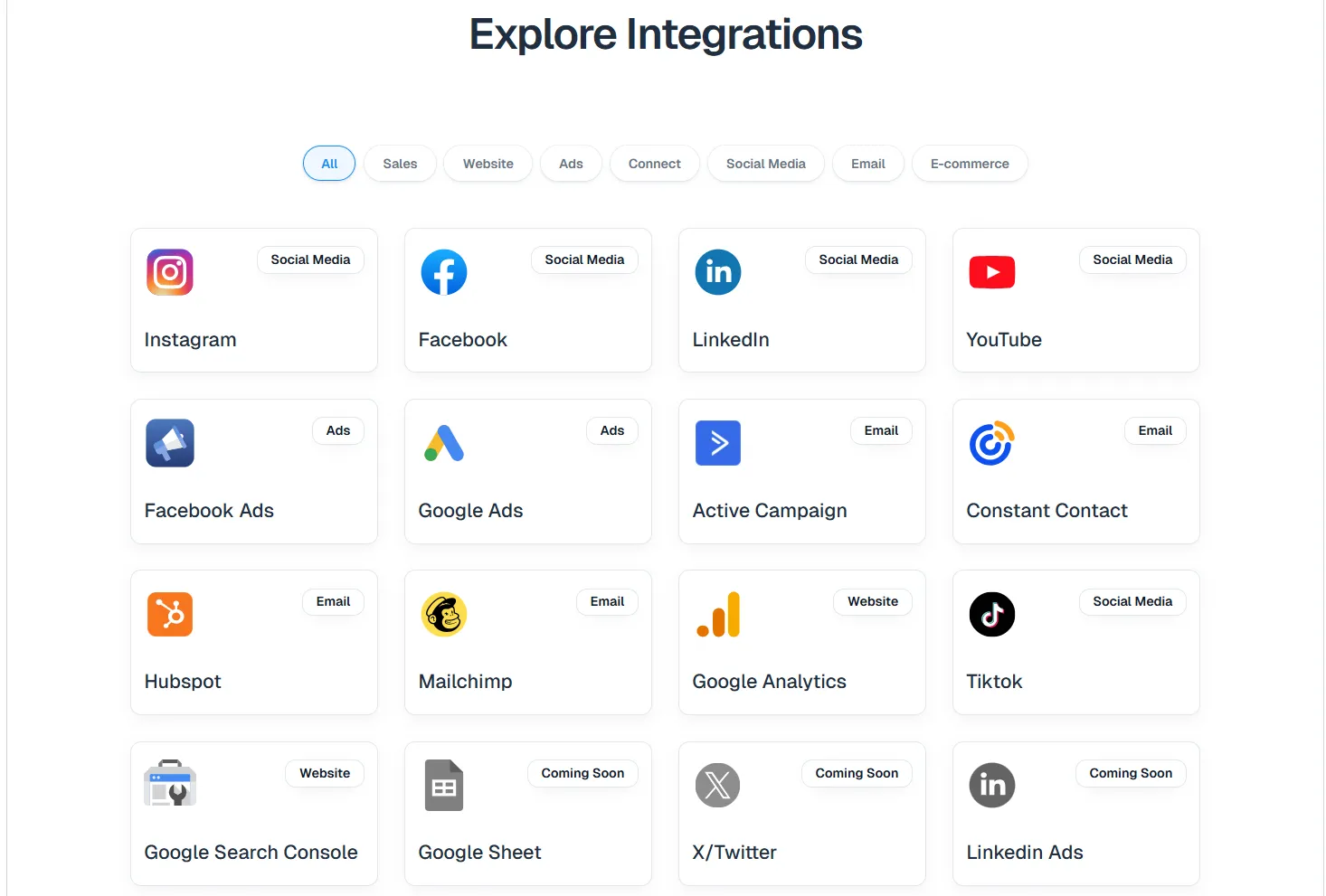Select the All filter tab
1326x896 pixels.
(329, 164)
